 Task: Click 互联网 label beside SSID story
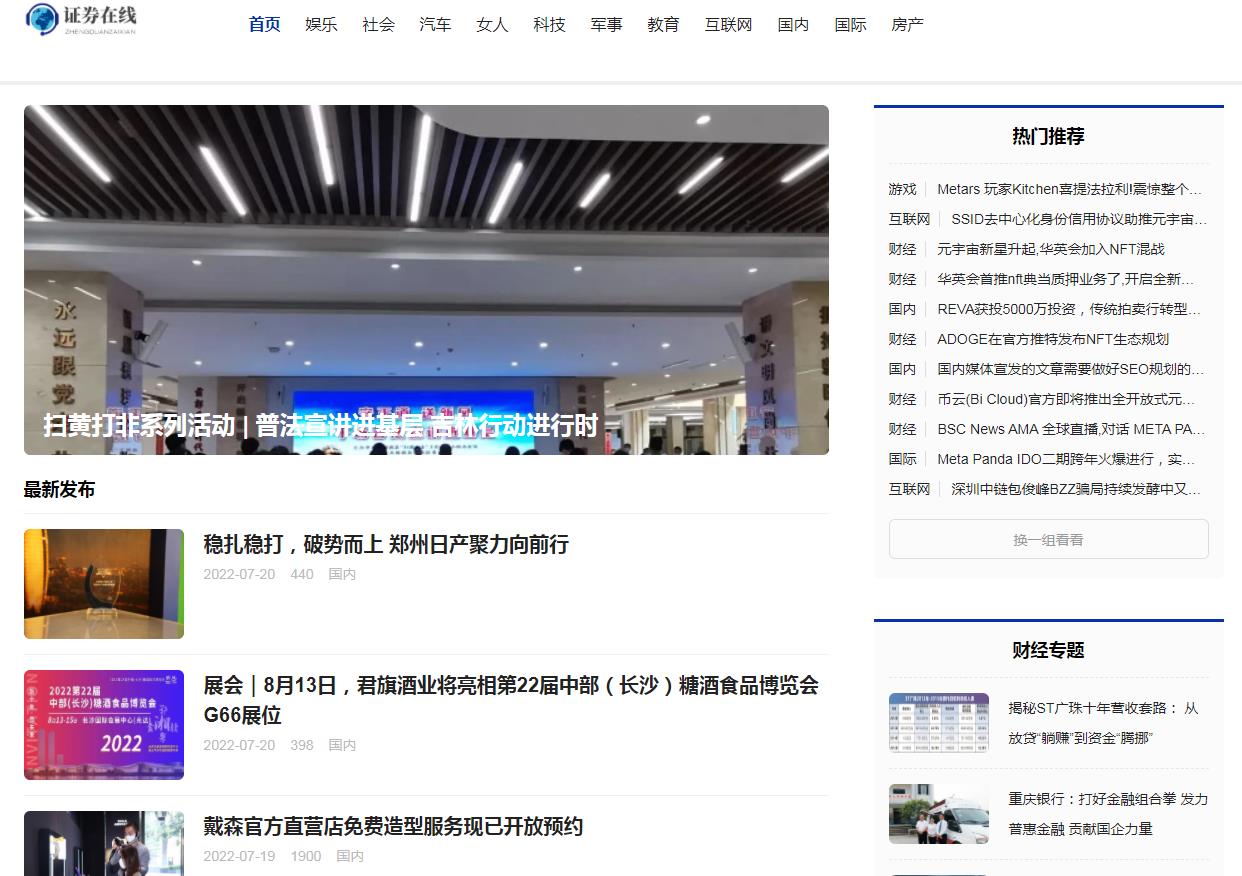click(909, 219)
